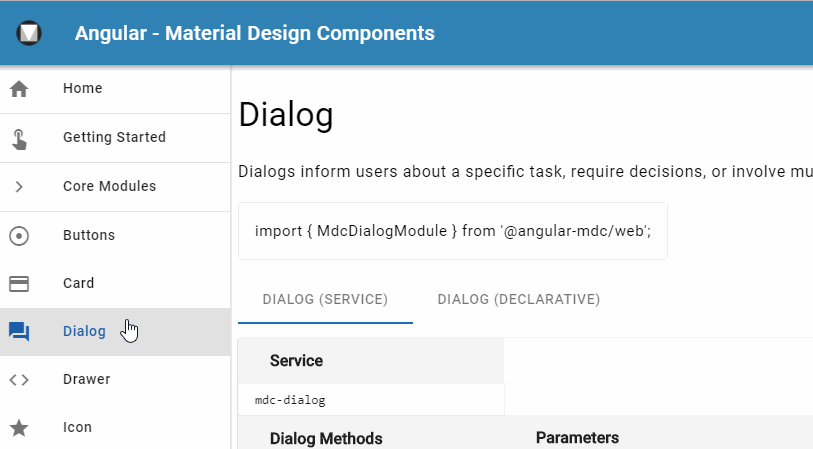Viewport: 813px width, 449px height.
Task: Click the Drawer code brackets icon
Action: click(x=19, y=380)
